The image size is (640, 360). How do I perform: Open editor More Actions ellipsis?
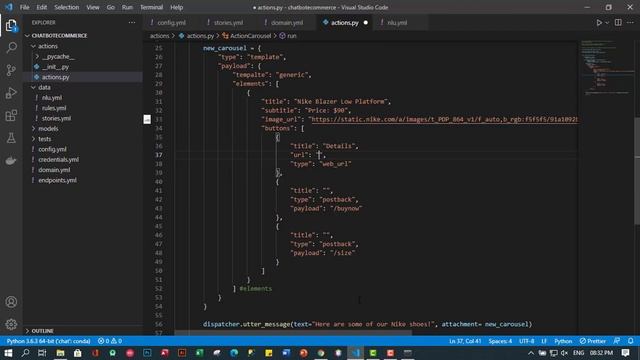[x=630, y=22]
